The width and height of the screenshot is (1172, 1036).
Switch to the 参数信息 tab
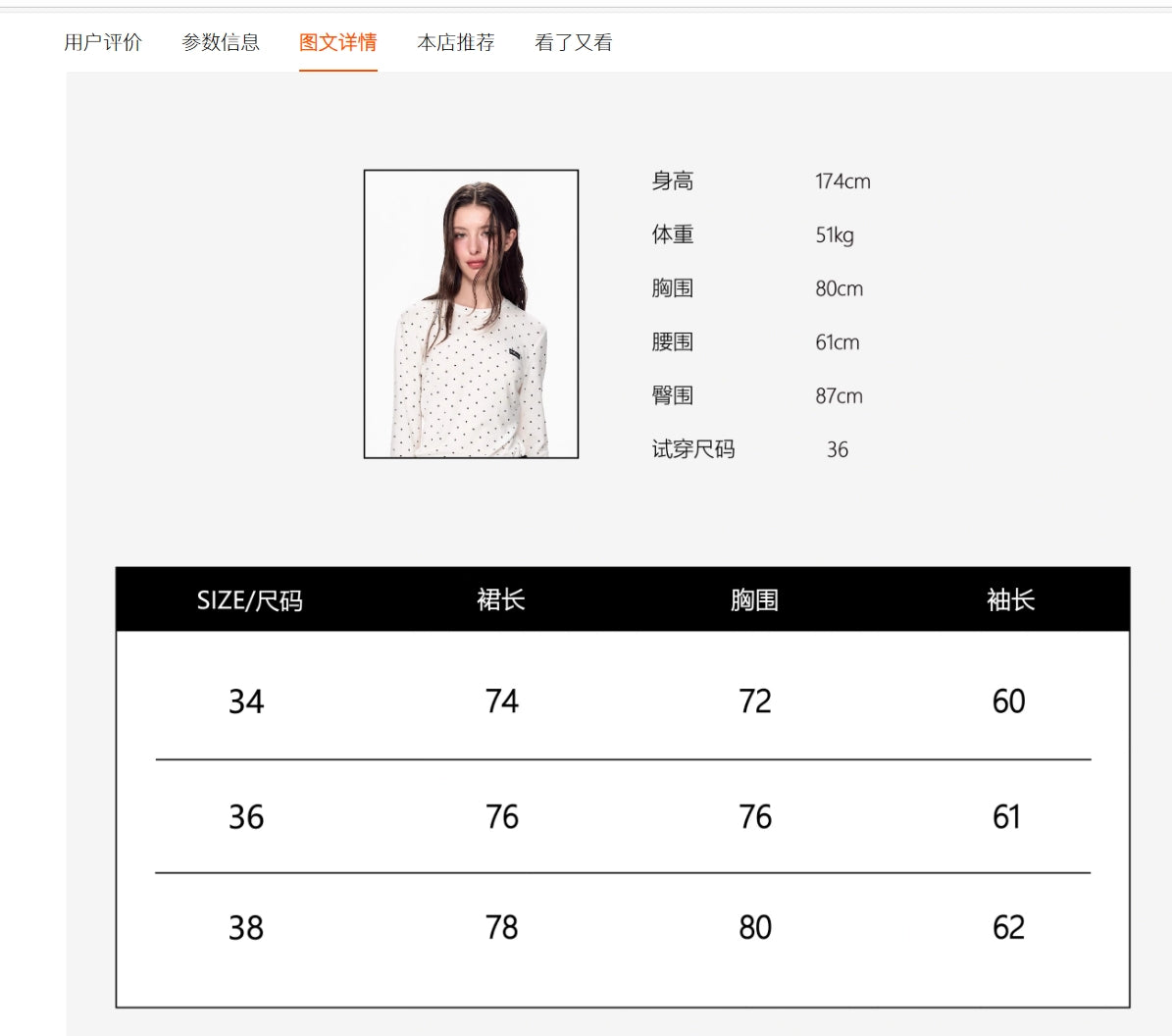pyautogui.click(x=221, y=42)
